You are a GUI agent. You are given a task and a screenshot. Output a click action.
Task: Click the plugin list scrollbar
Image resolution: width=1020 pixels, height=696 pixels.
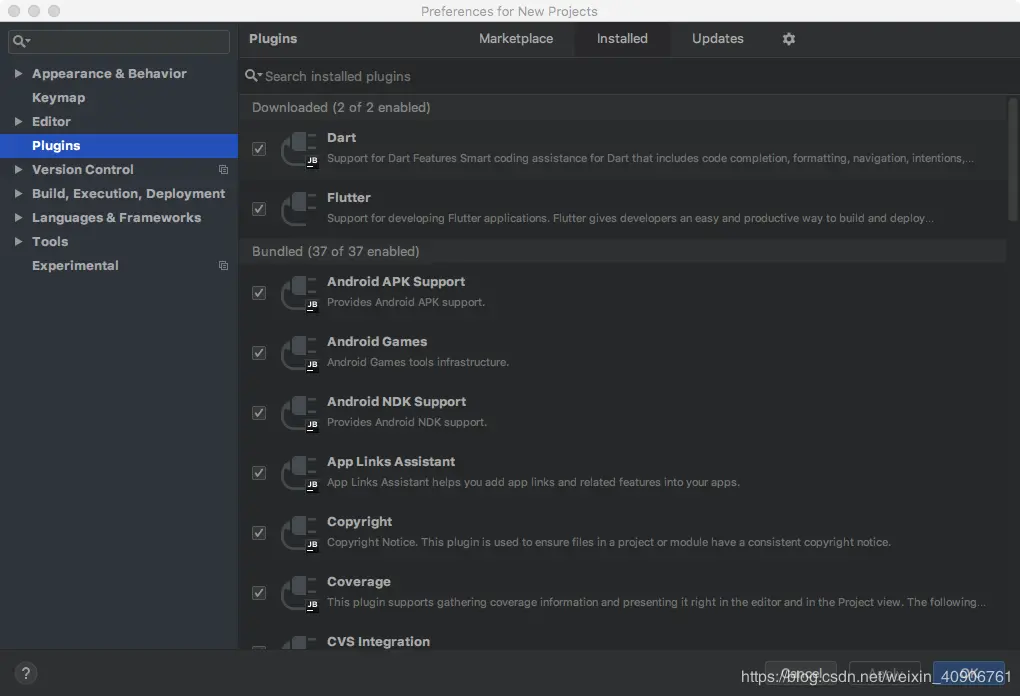click(x=1012, y=159)
